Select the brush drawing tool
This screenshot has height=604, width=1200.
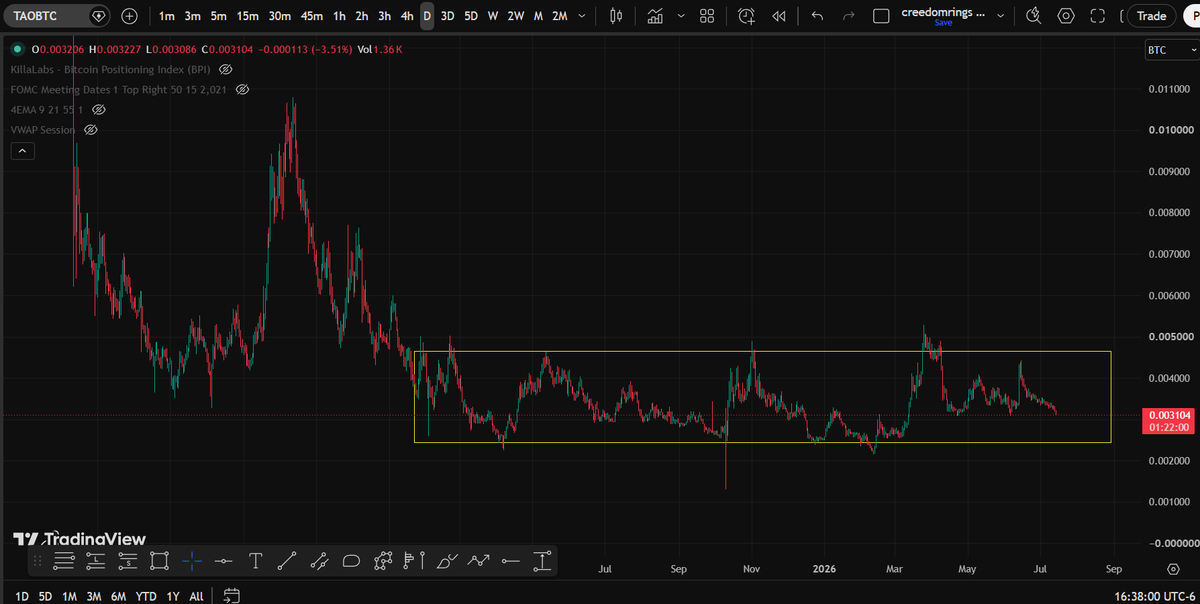click(447, 560)
